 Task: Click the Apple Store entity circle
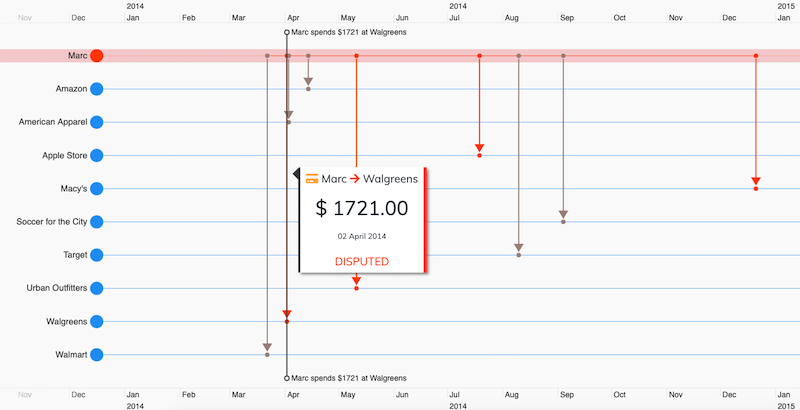(x=96, y=156)
